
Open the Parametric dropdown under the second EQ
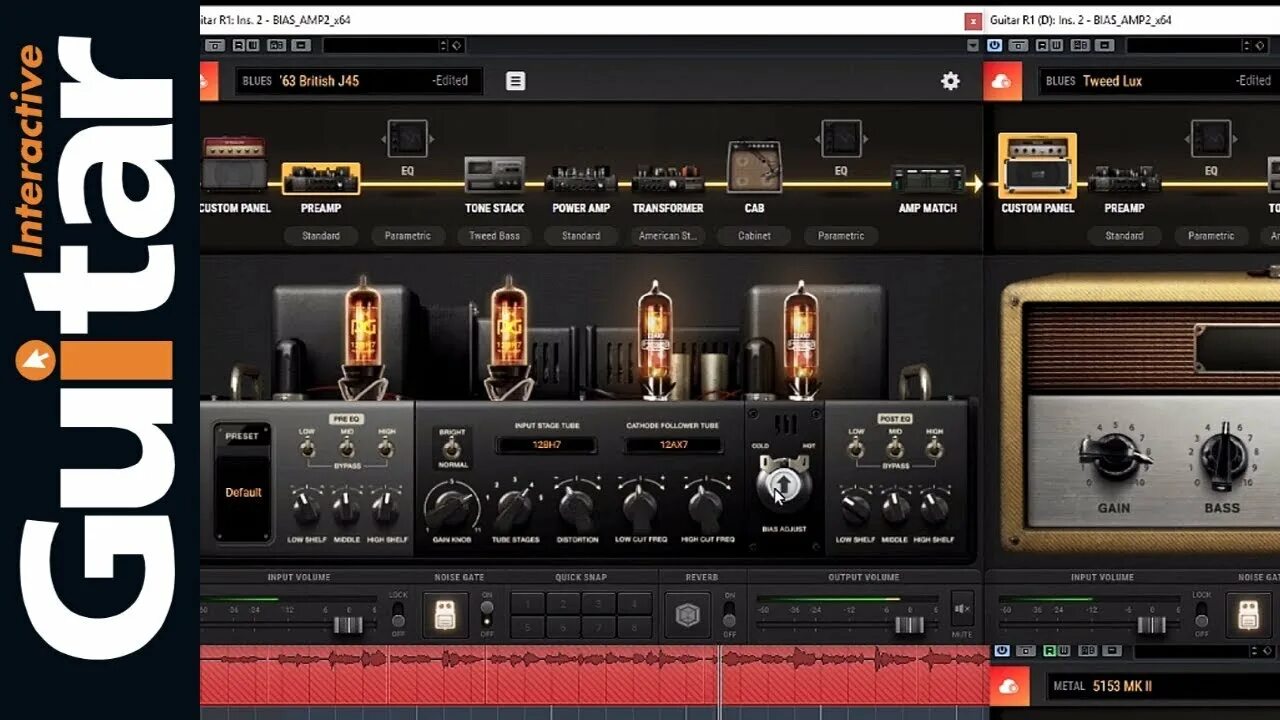[841, 236]
